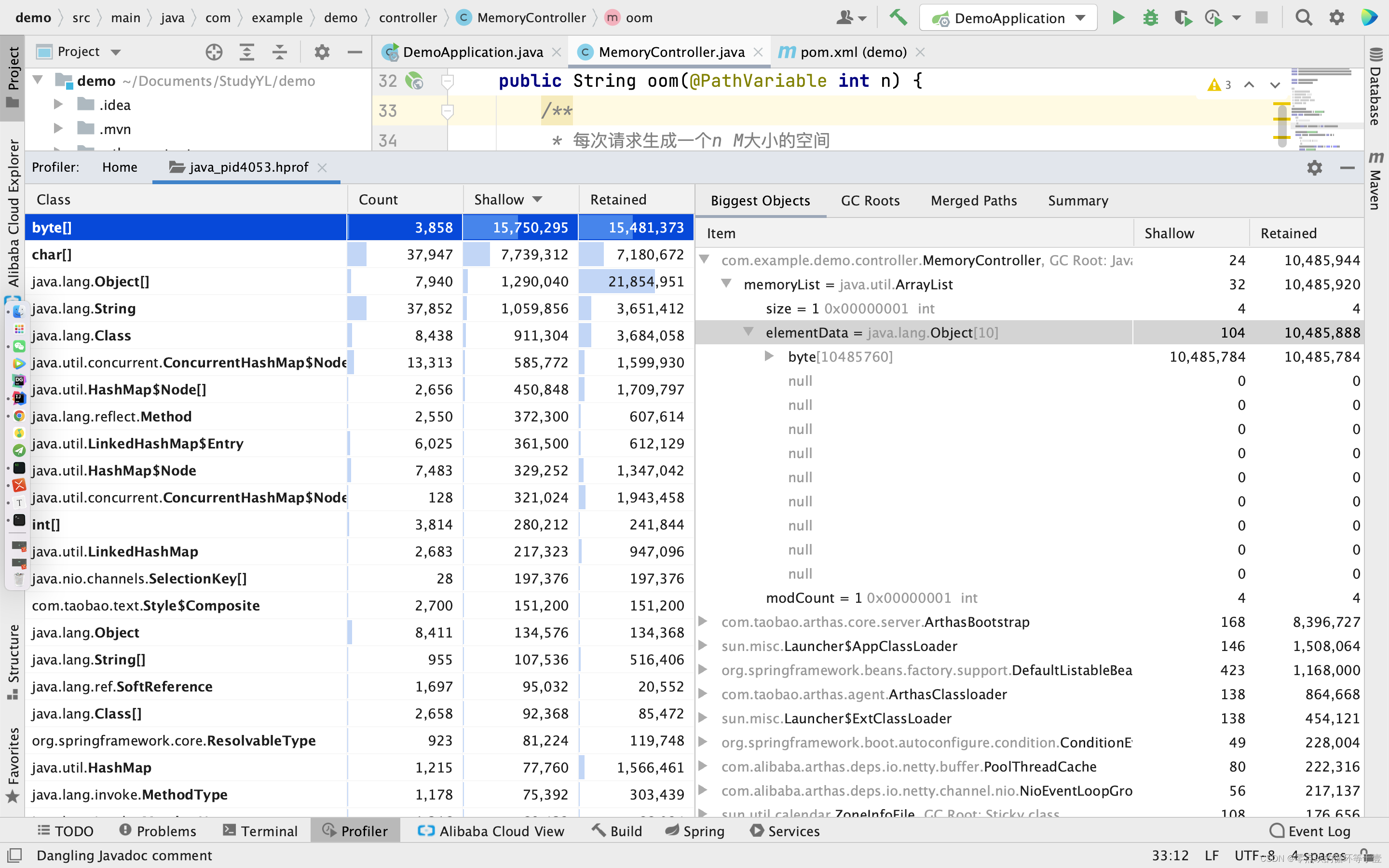1389x868 pixels.
Task: Click the controller breadcrumb segment
Action: (x=408, y=18)
